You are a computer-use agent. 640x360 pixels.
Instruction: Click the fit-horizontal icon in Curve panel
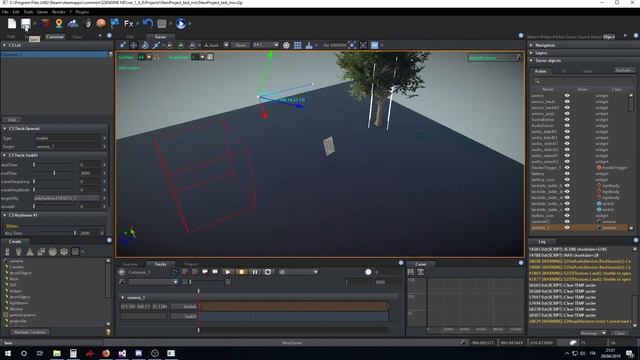(411, 272)
